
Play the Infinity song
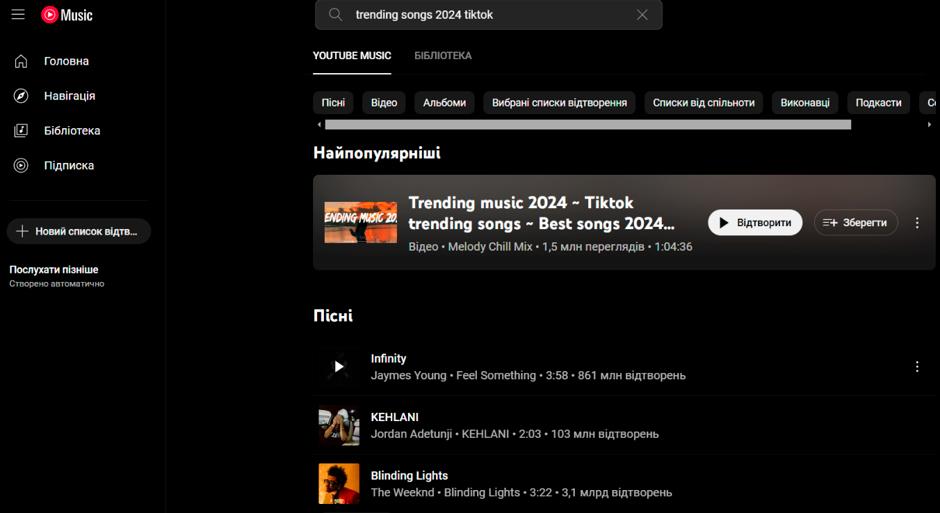click(339, 366)
